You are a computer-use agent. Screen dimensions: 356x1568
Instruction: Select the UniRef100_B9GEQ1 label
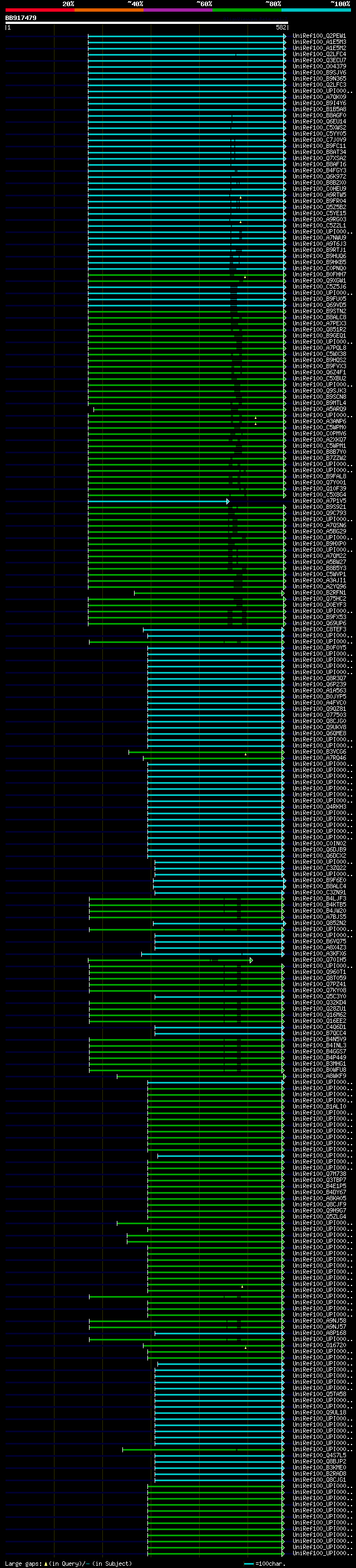pyautogui.click(x=319, y=335)
